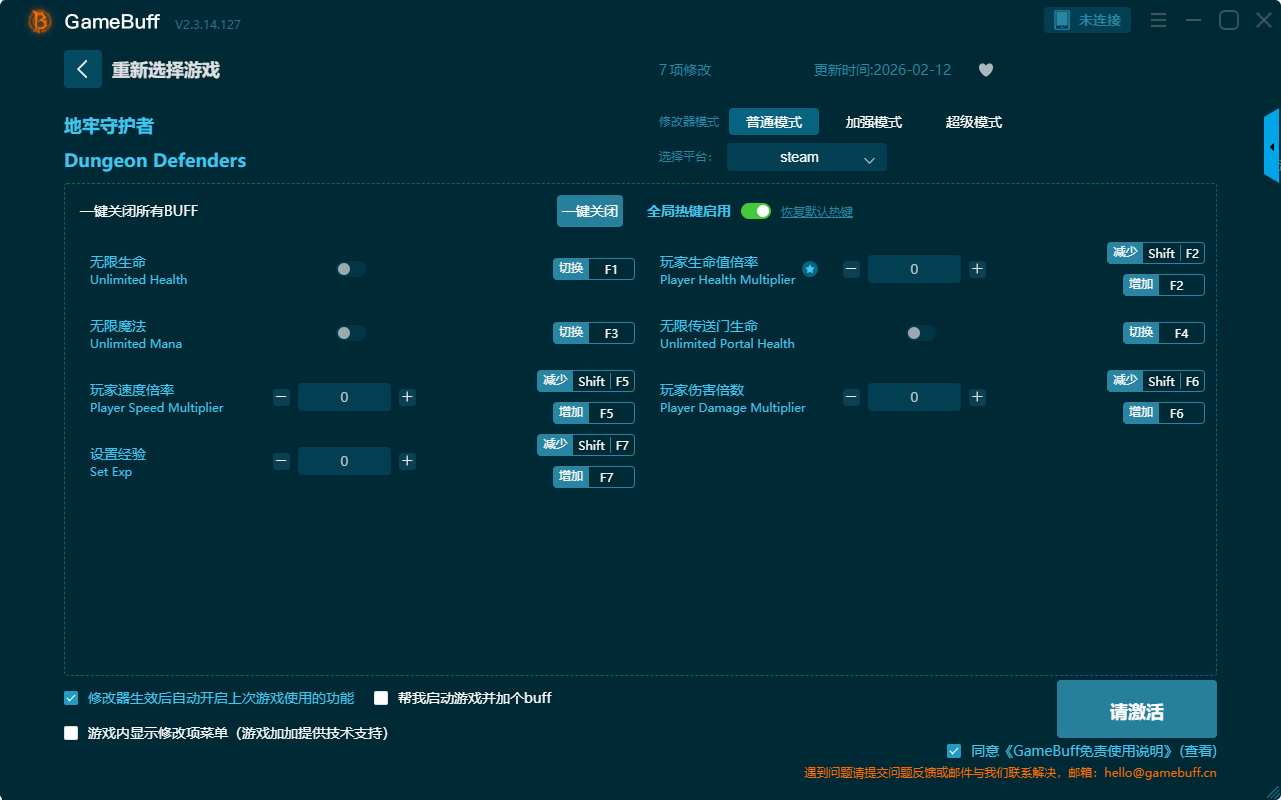Enable the Unlimited Health toggle

point(350,269)
